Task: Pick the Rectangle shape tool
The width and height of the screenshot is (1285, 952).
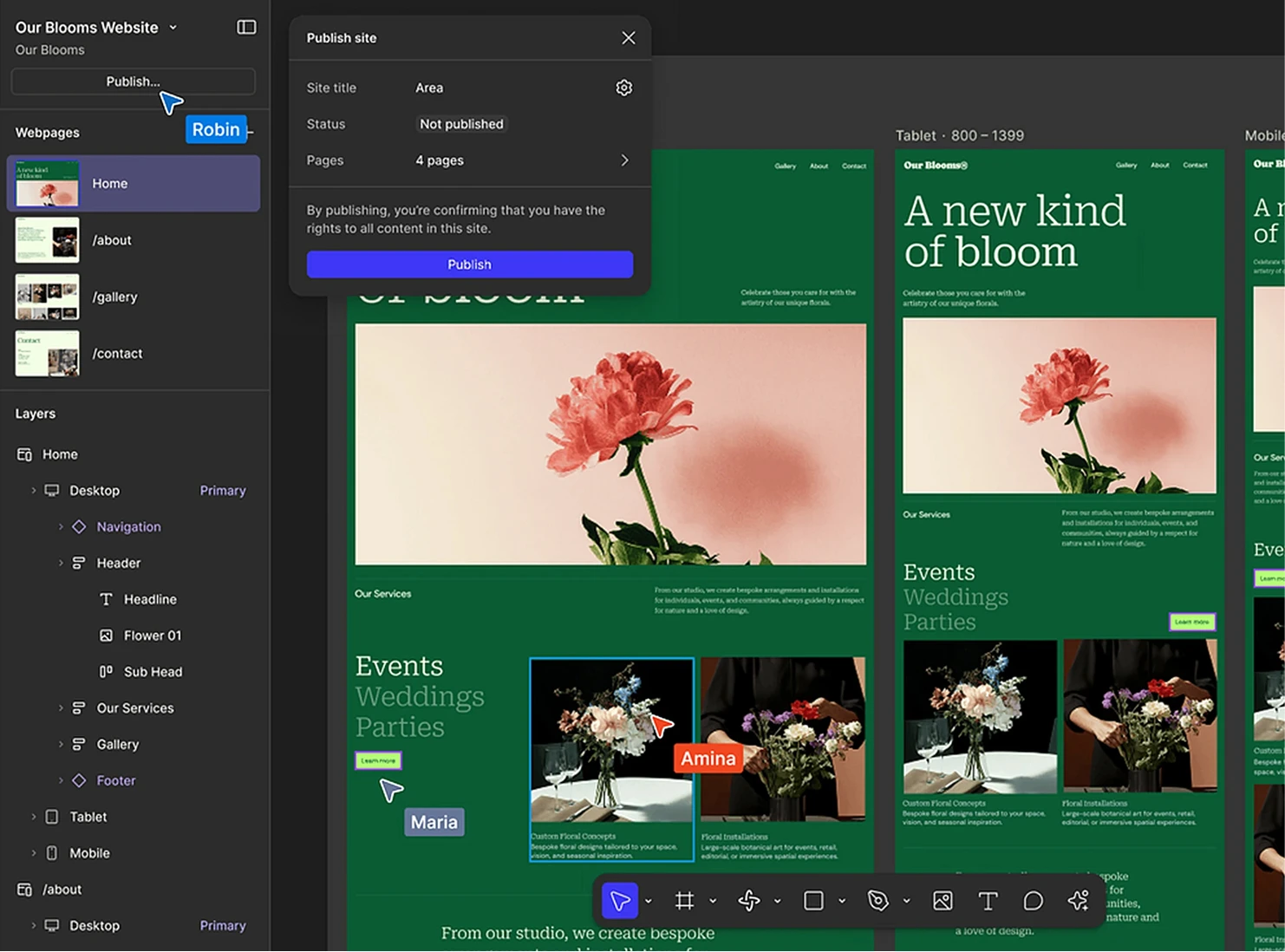Action: (813, 901)
